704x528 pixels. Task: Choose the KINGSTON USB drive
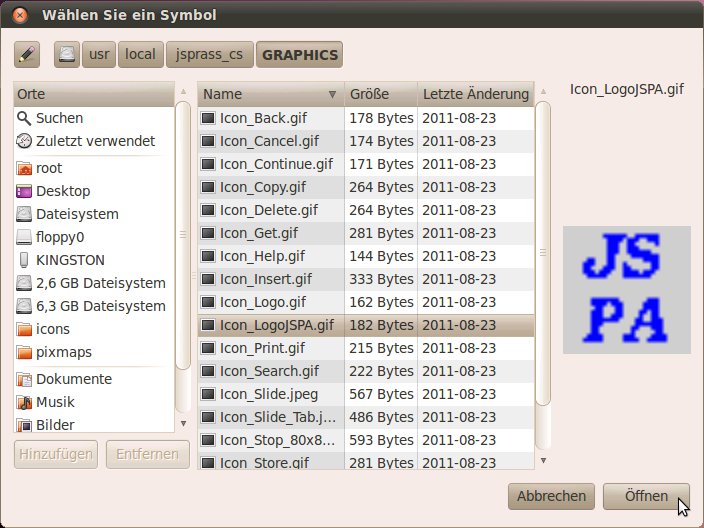(x=70, y=260)
